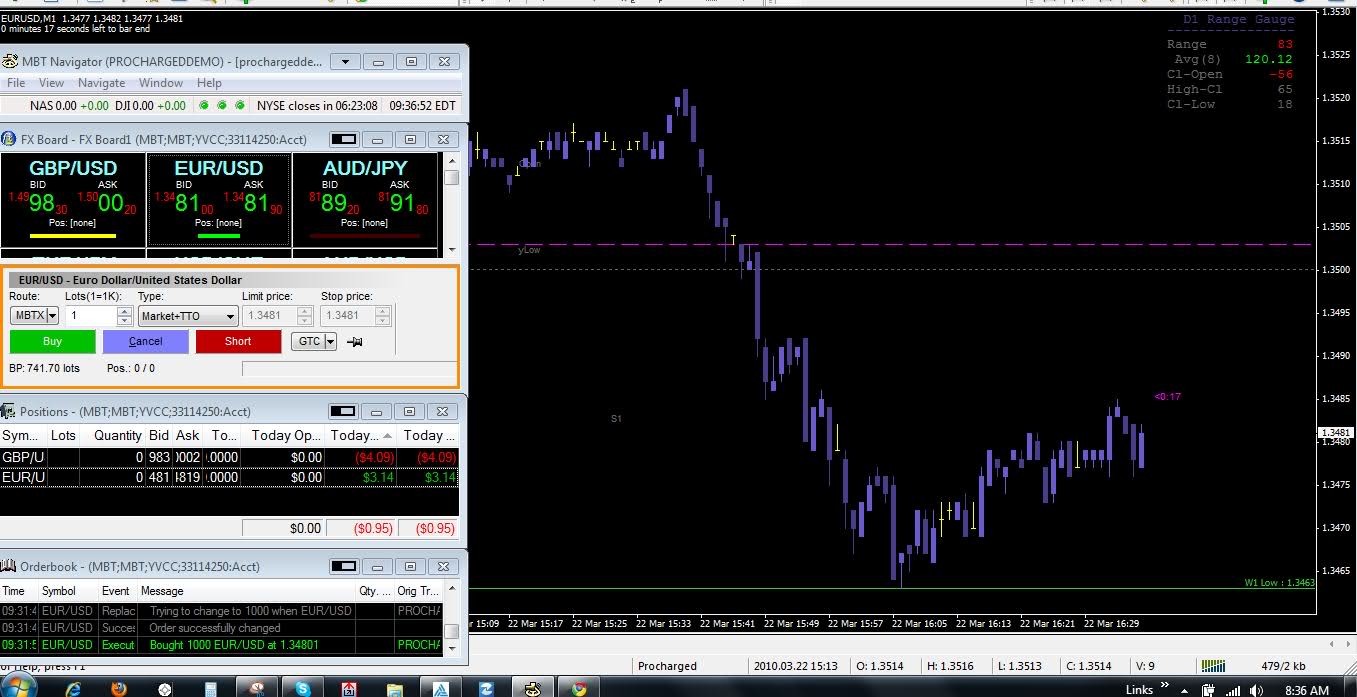The width and height of the screenshot is (1357, 697).
Task: Decrease Lots with the down spinner arrow
Action: (125, 320)
